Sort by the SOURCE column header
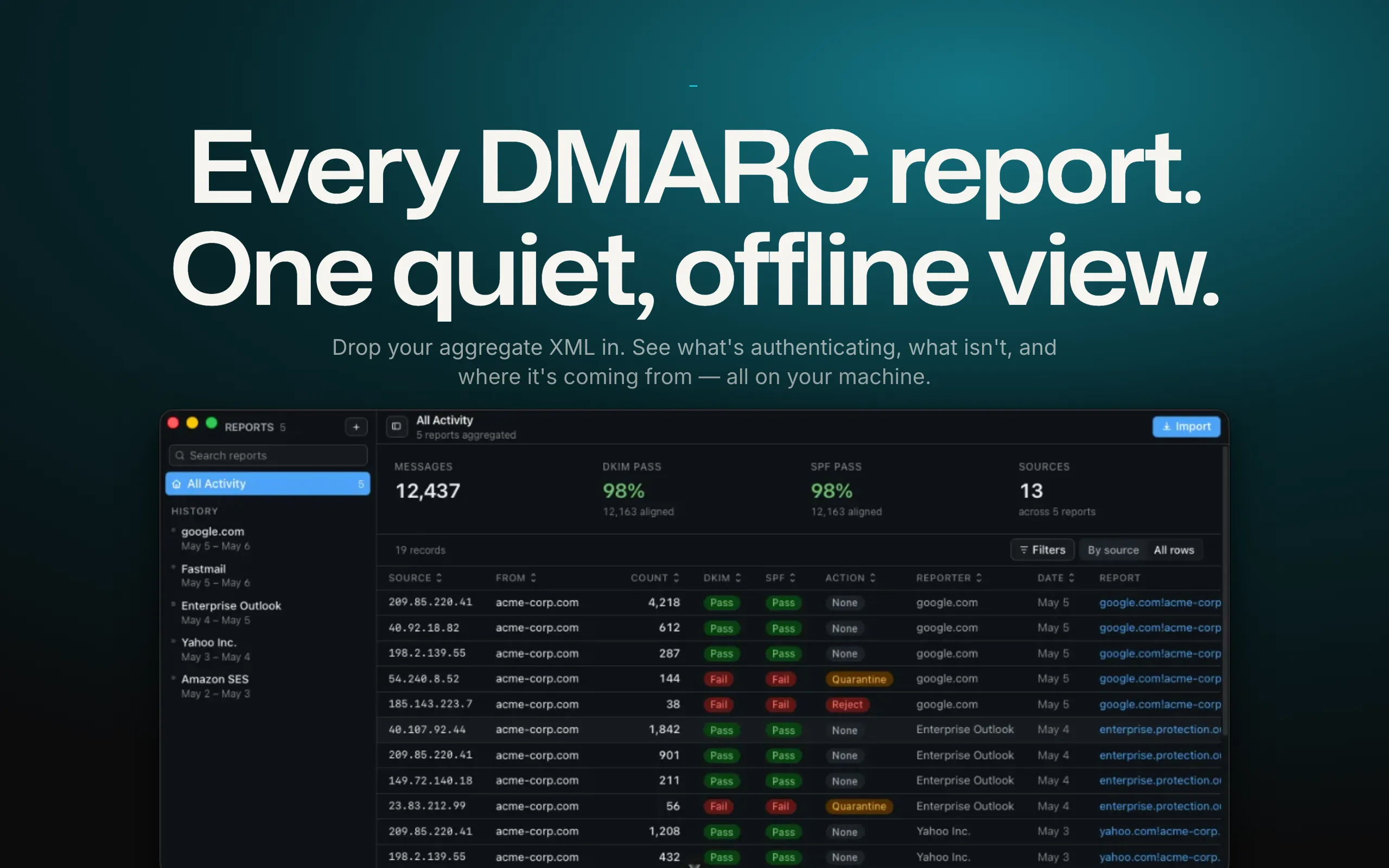The image size is (1389, 868). 415,578
